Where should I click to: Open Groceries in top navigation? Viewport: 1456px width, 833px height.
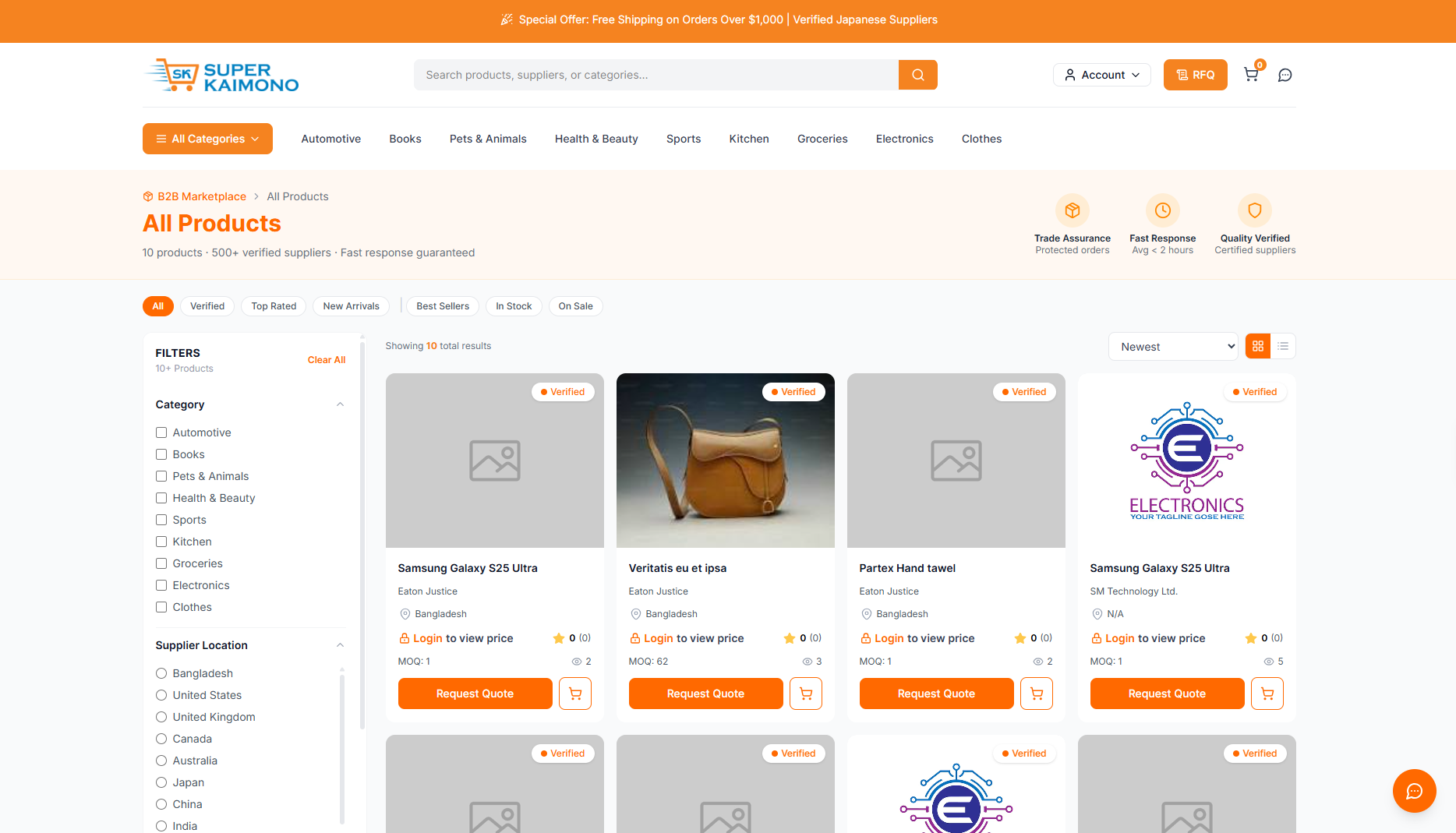(822, 139)
